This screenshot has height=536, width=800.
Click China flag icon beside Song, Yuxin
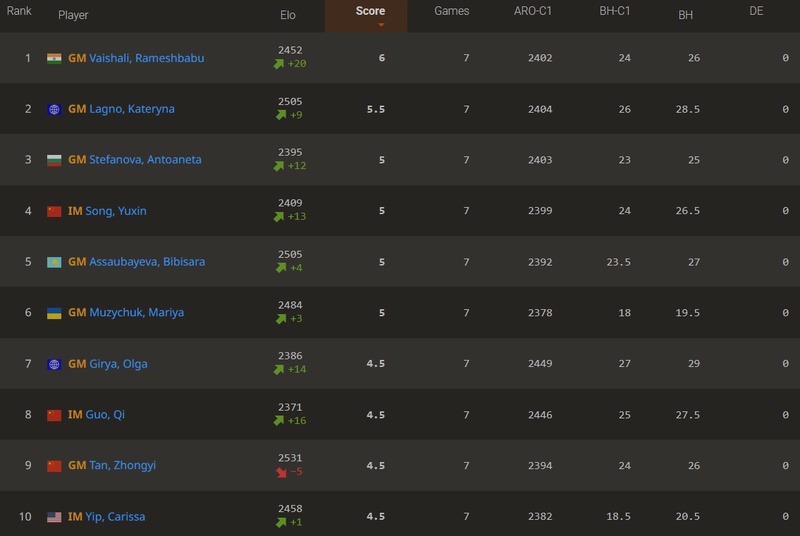coord(54,211)
